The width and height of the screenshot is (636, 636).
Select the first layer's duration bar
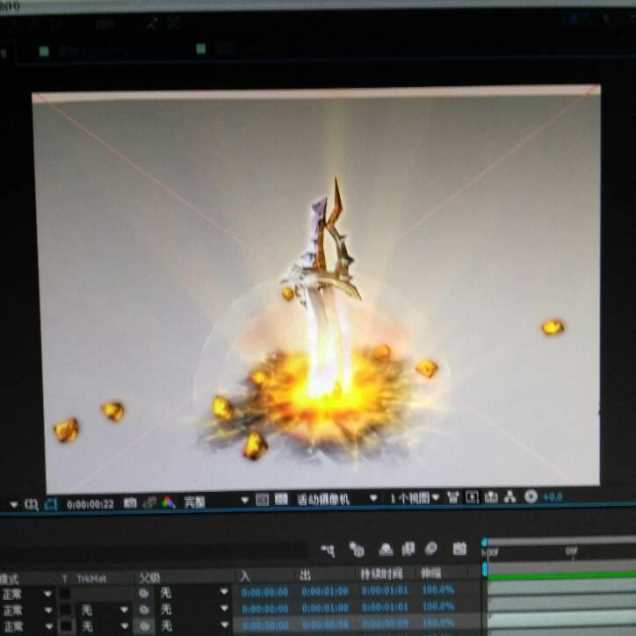click(x=562, y=586)
